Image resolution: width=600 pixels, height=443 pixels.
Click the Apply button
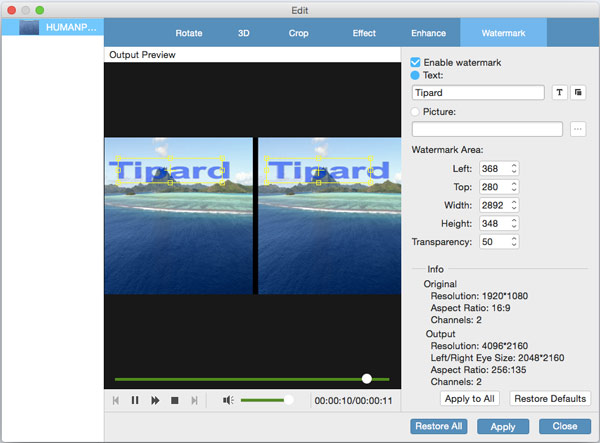(503, 427)
